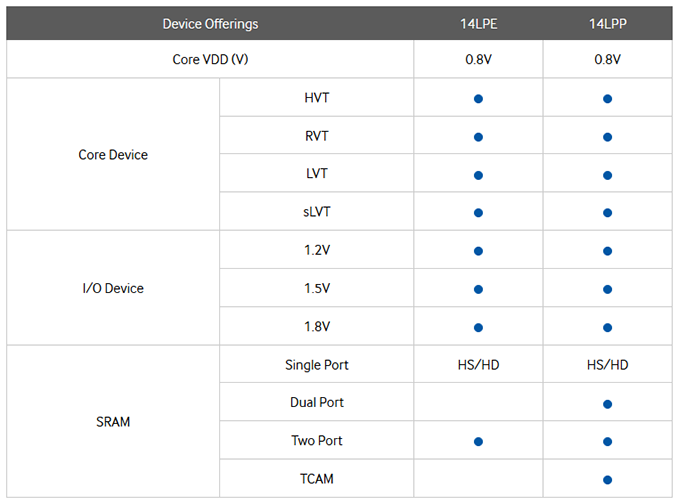This screenshot has height=504, width=678.
Task: Select the HS/HD value under 14LPE
Action: tap(478, 365)
